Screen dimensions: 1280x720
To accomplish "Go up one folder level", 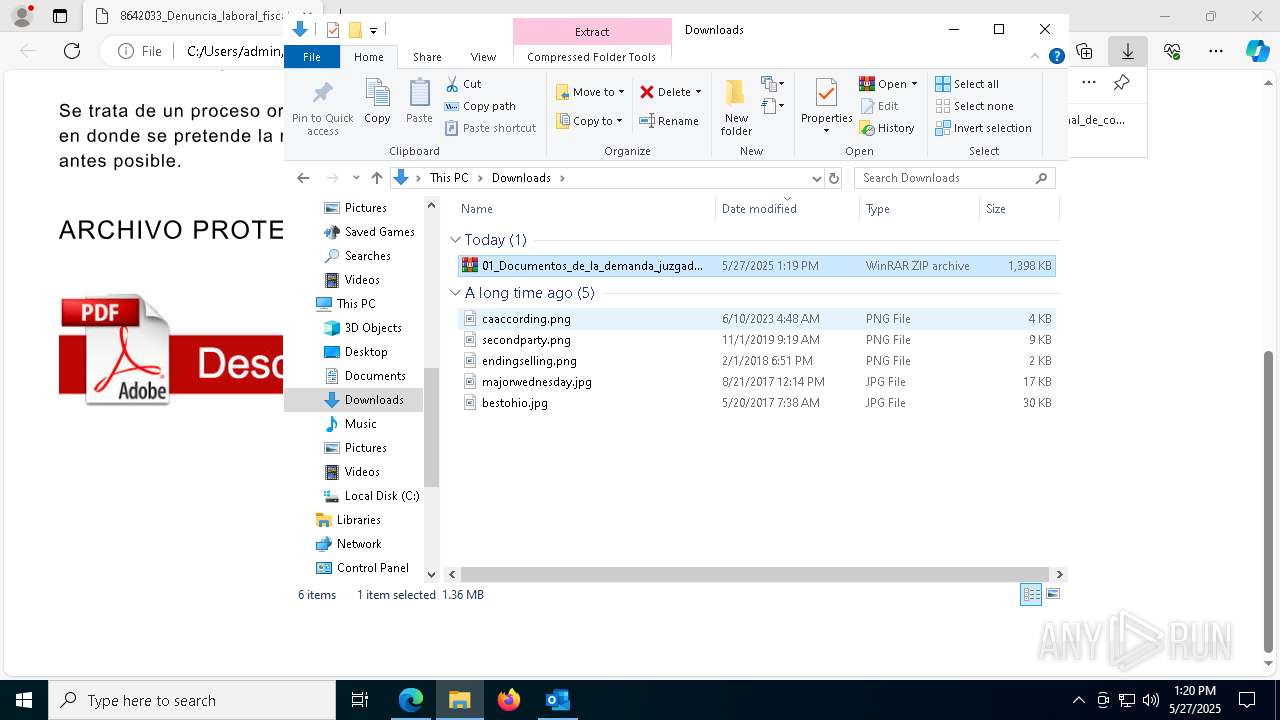I will [x=376, y=178].
